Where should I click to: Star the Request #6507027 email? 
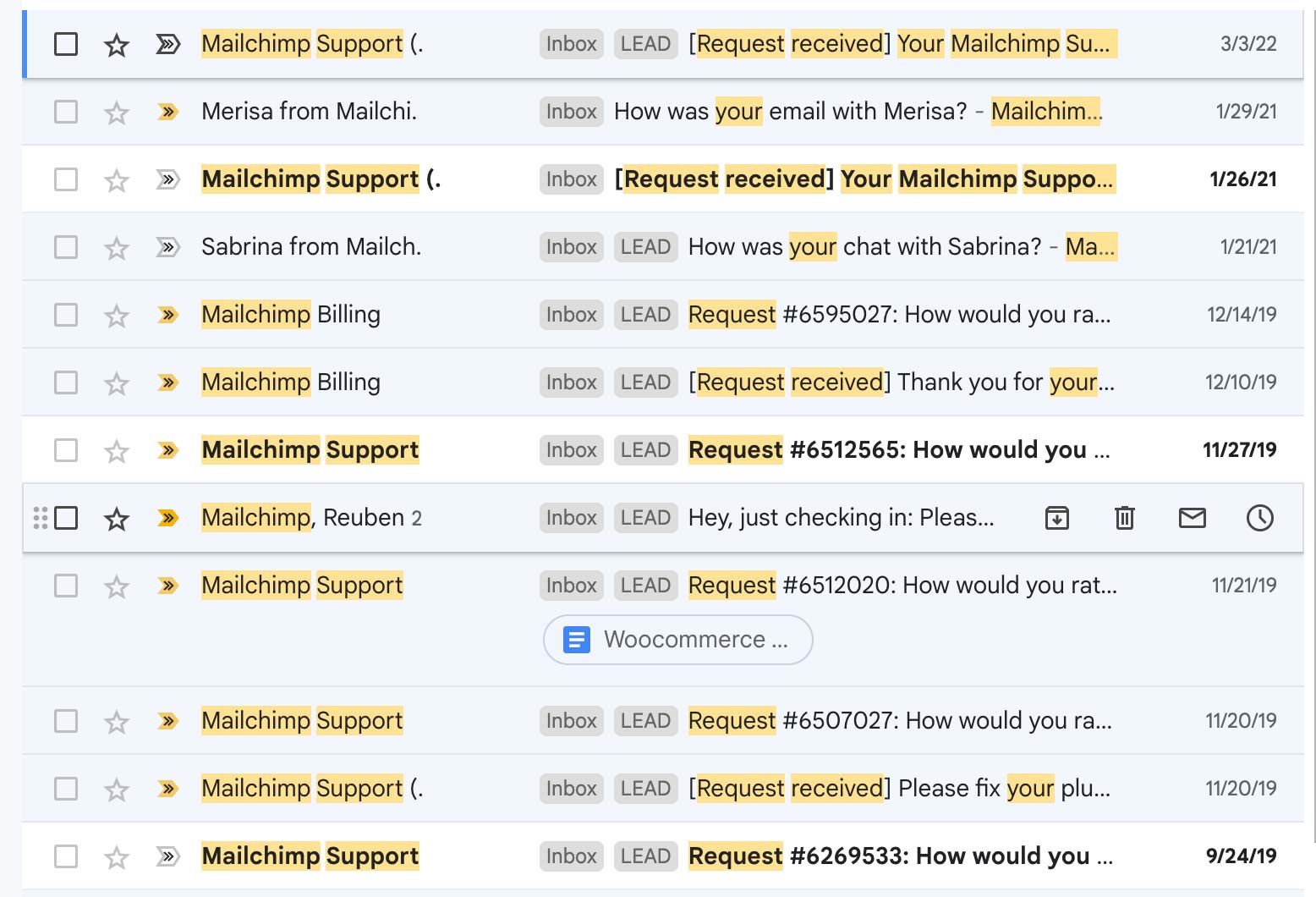[117, 721]
